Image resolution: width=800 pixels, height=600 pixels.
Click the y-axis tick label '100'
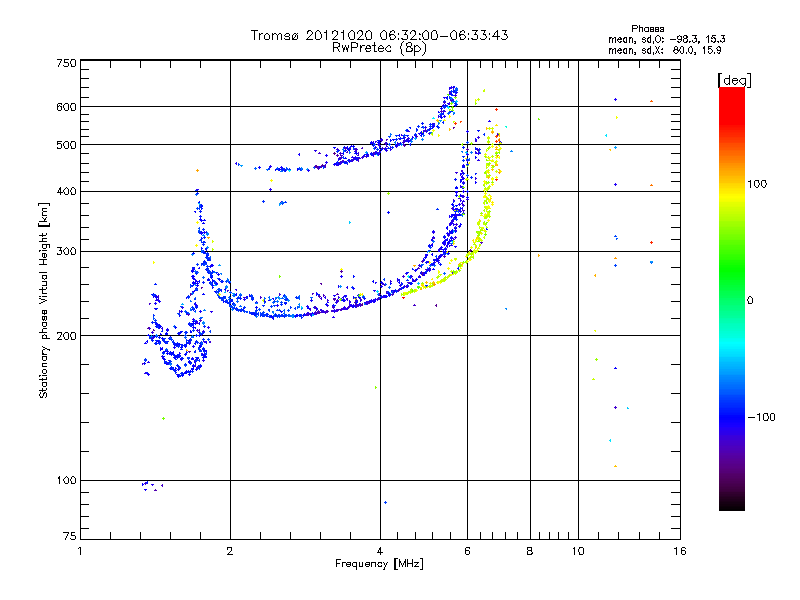click(66, 480)
